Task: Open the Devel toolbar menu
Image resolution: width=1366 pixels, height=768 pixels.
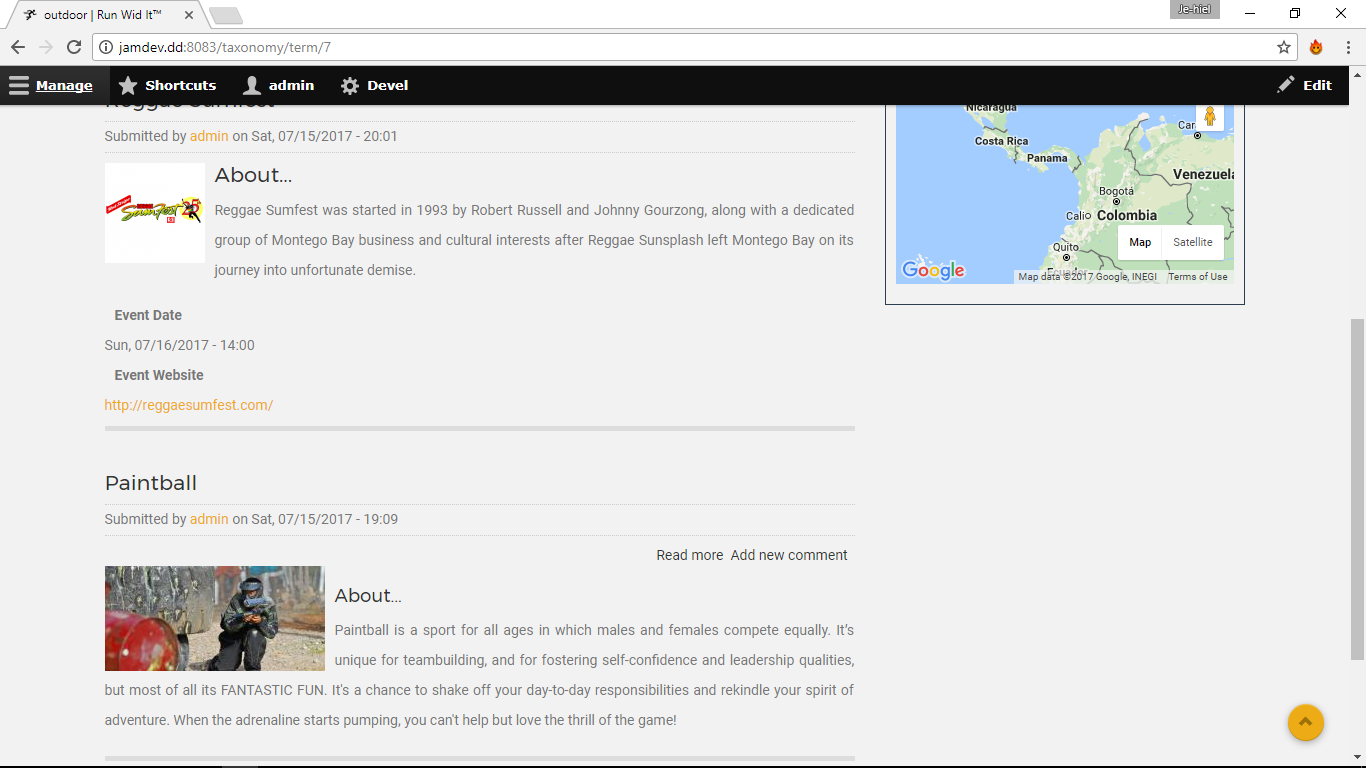Action: [374, 85]
